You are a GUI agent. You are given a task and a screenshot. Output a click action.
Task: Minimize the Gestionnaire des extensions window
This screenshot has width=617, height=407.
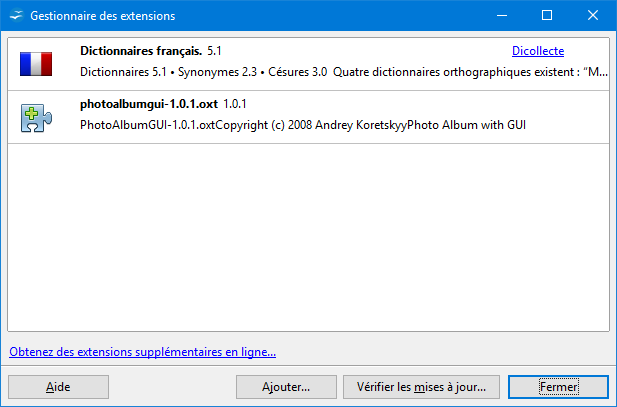(502, 15)
